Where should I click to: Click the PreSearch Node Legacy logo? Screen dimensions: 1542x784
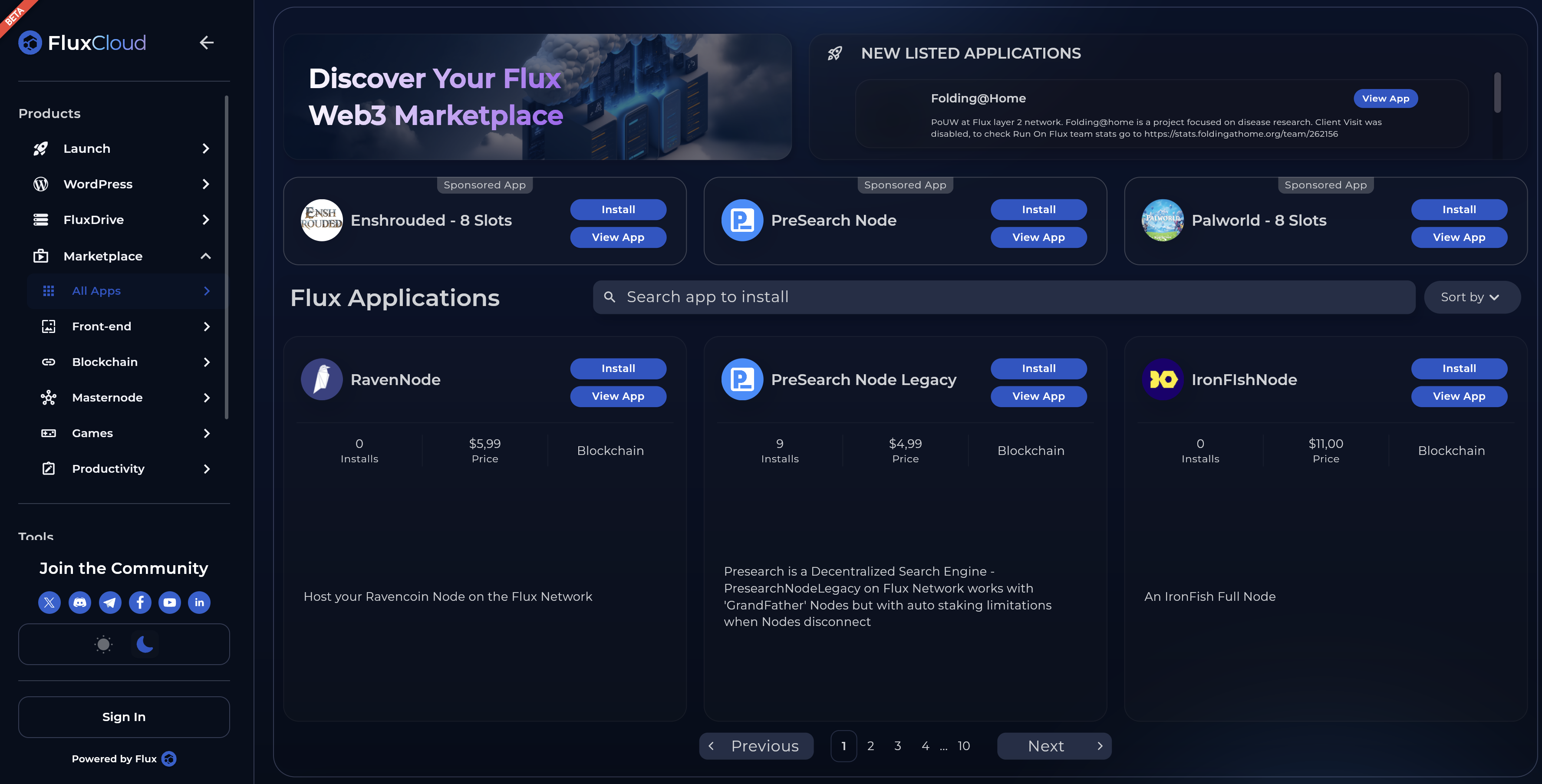tap(742, 379)
